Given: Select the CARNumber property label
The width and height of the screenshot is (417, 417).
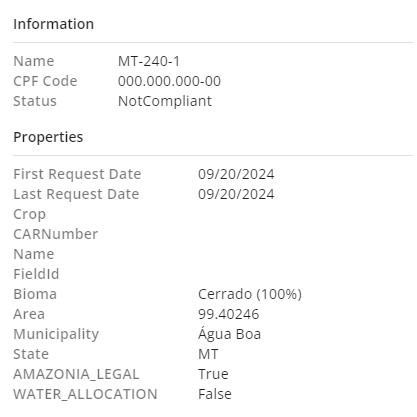Looking at the screenshot, I should tap(56, 234).
